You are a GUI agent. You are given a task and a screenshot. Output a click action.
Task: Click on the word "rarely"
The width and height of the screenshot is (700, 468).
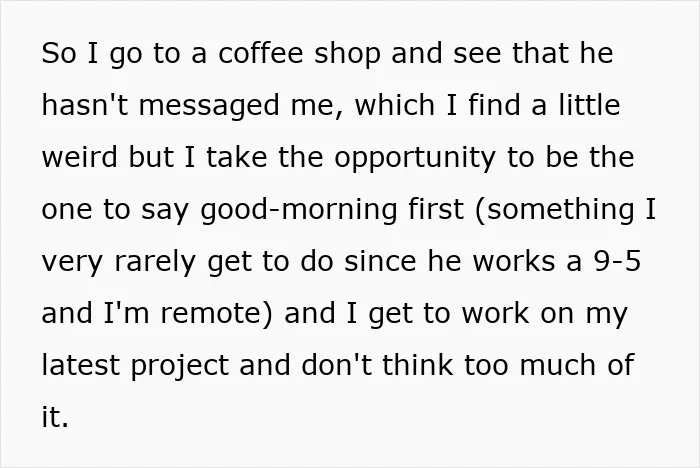tap(155, 263)
